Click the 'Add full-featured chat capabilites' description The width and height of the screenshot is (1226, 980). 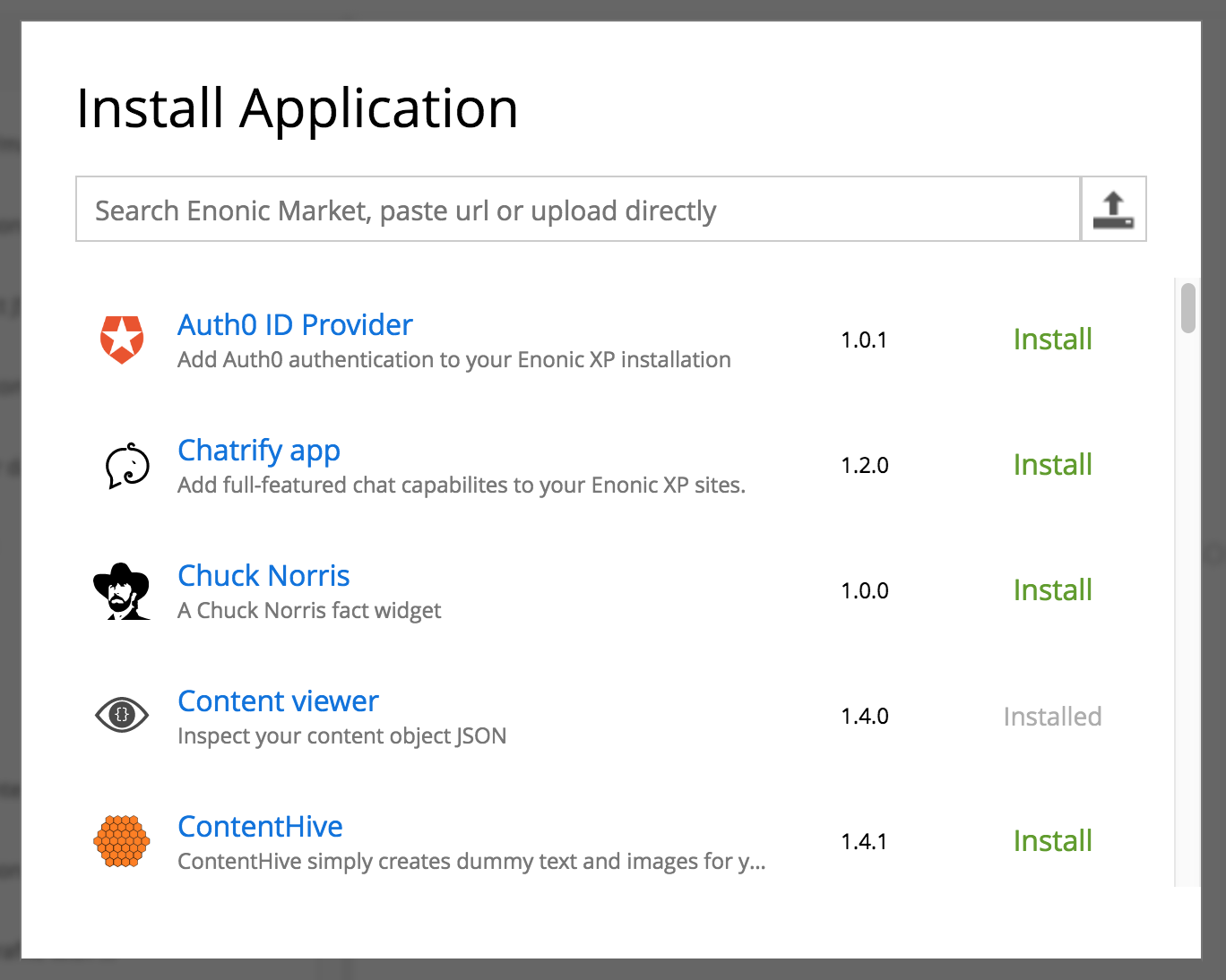[462, 485]
